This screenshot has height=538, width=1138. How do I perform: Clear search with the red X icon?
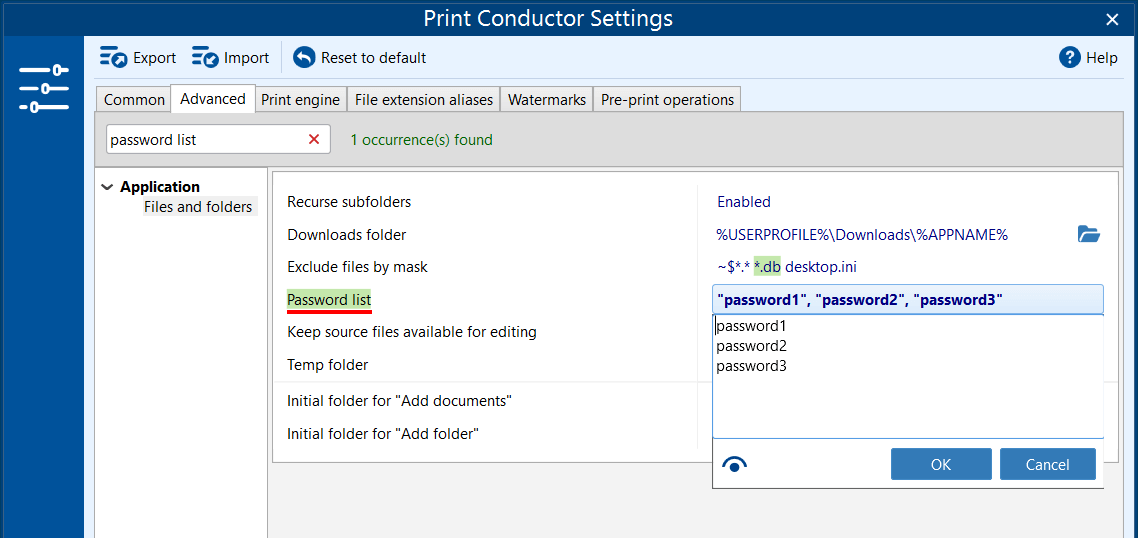click(314, 140)
